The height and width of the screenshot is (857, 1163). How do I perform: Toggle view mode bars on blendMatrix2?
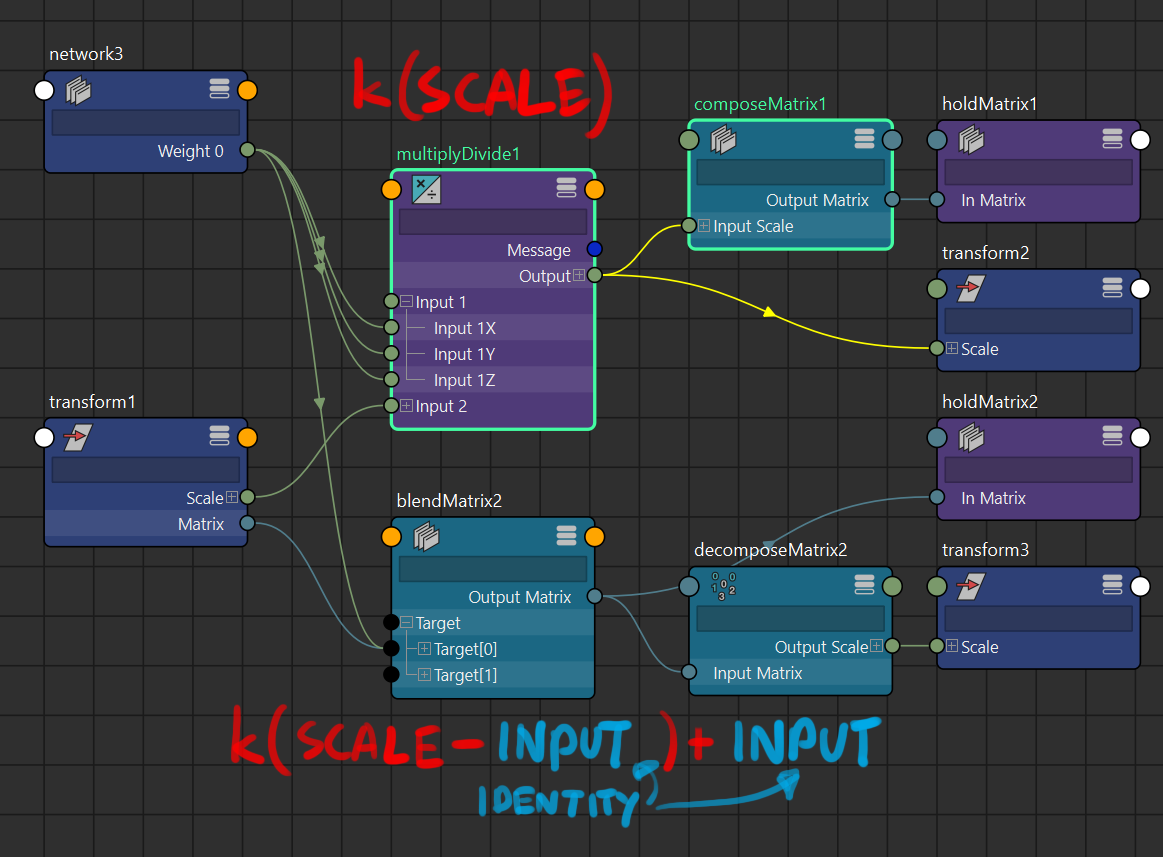[x=566, y=537]
